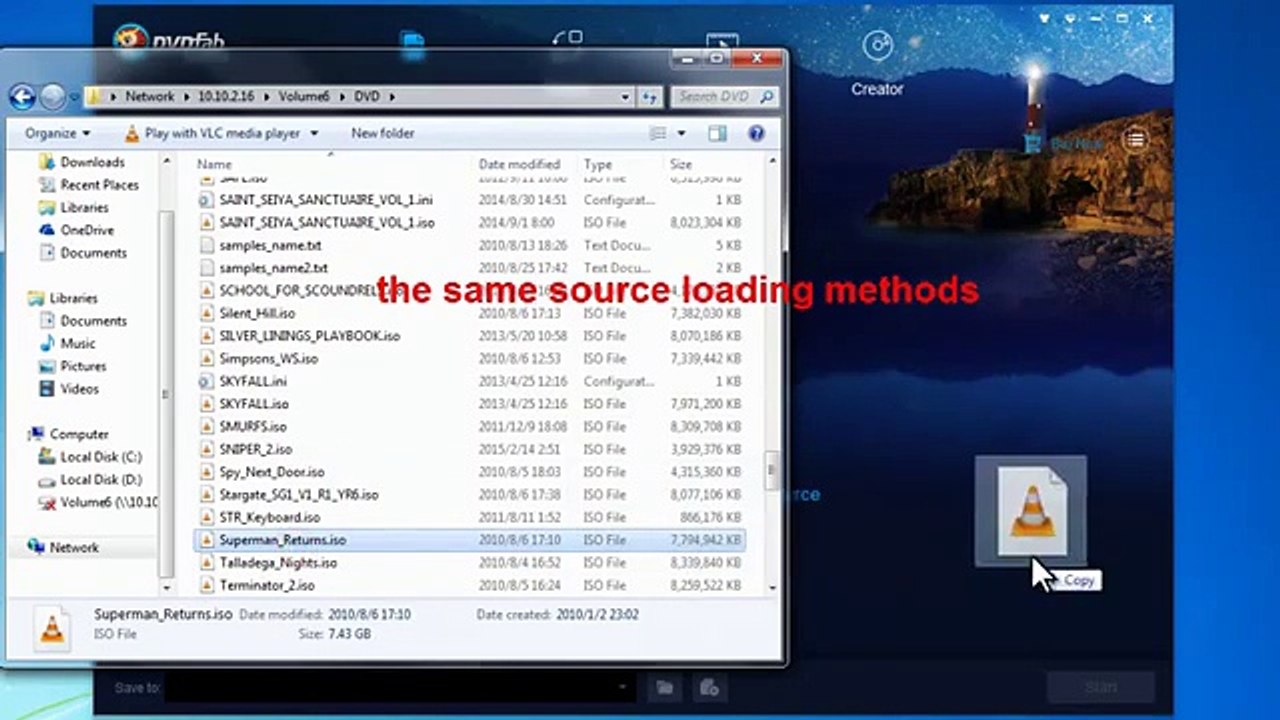
Task: Click the Network breadcrumb in address bar
Action: [x=149, y=97]
